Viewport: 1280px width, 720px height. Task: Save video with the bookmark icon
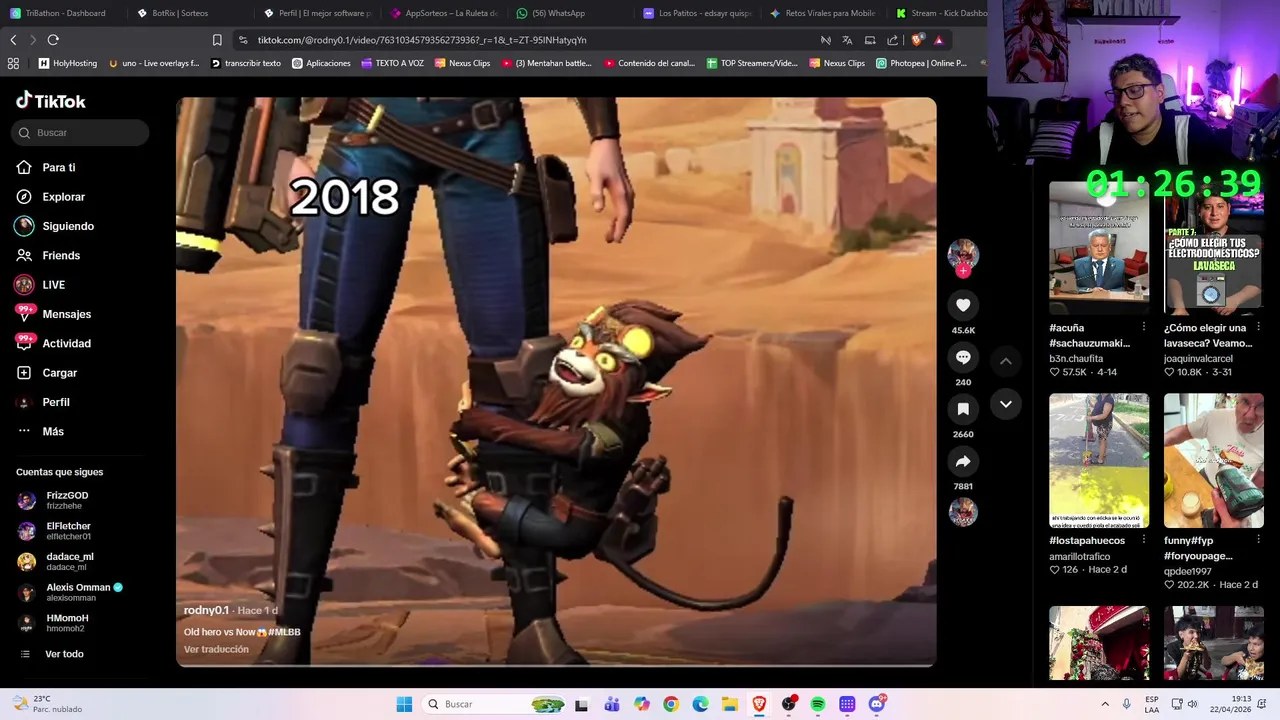[963, 409]
